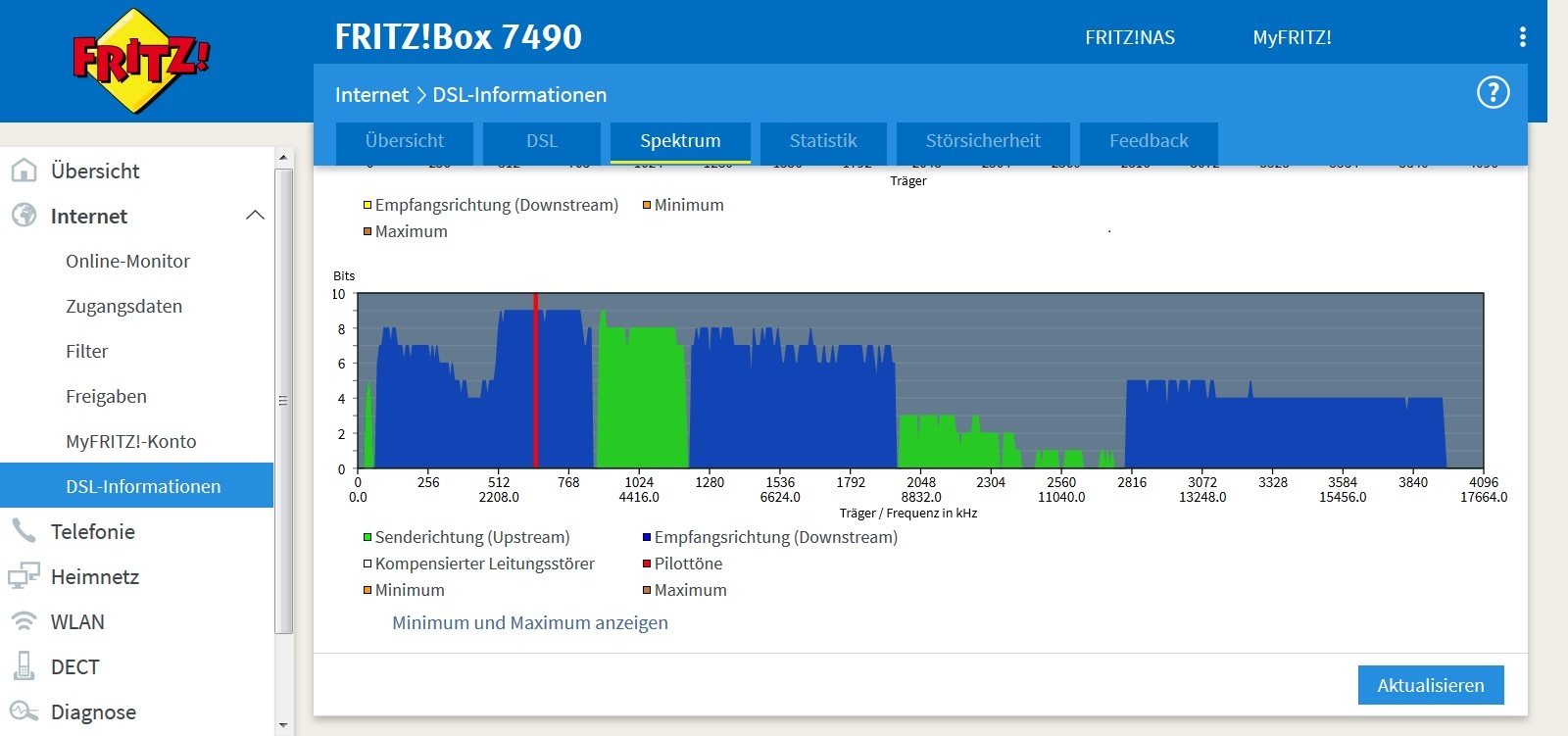
Task: Click the Übersicht house icon in sidebar
Action: [24, 171]
